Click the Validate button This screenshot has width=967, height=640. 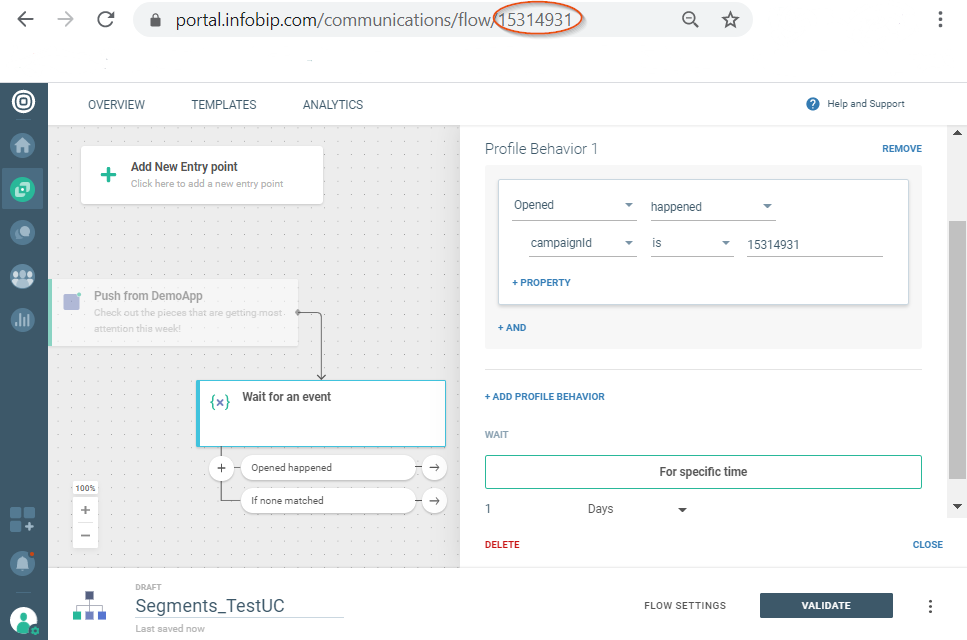click(826, 605)
